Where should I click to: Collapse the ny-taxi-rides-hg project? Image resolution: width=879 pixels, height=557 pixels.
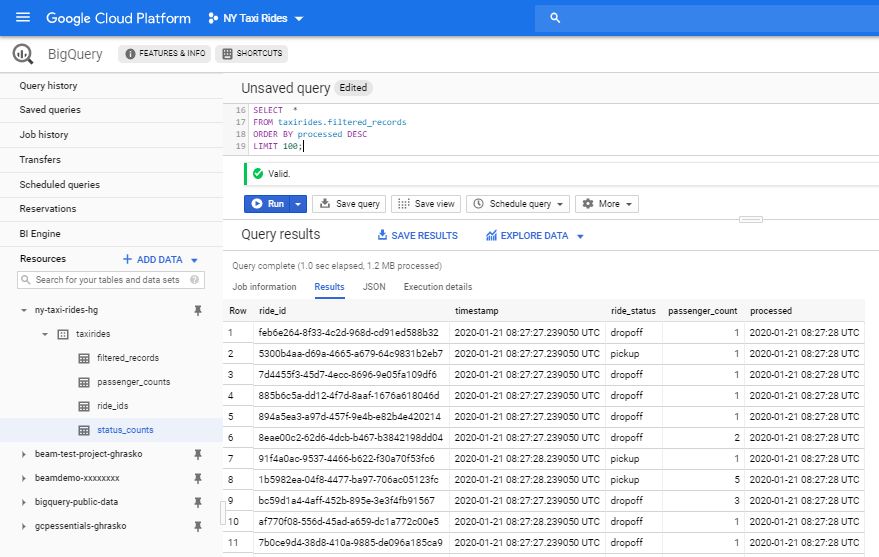click(24, 310)
